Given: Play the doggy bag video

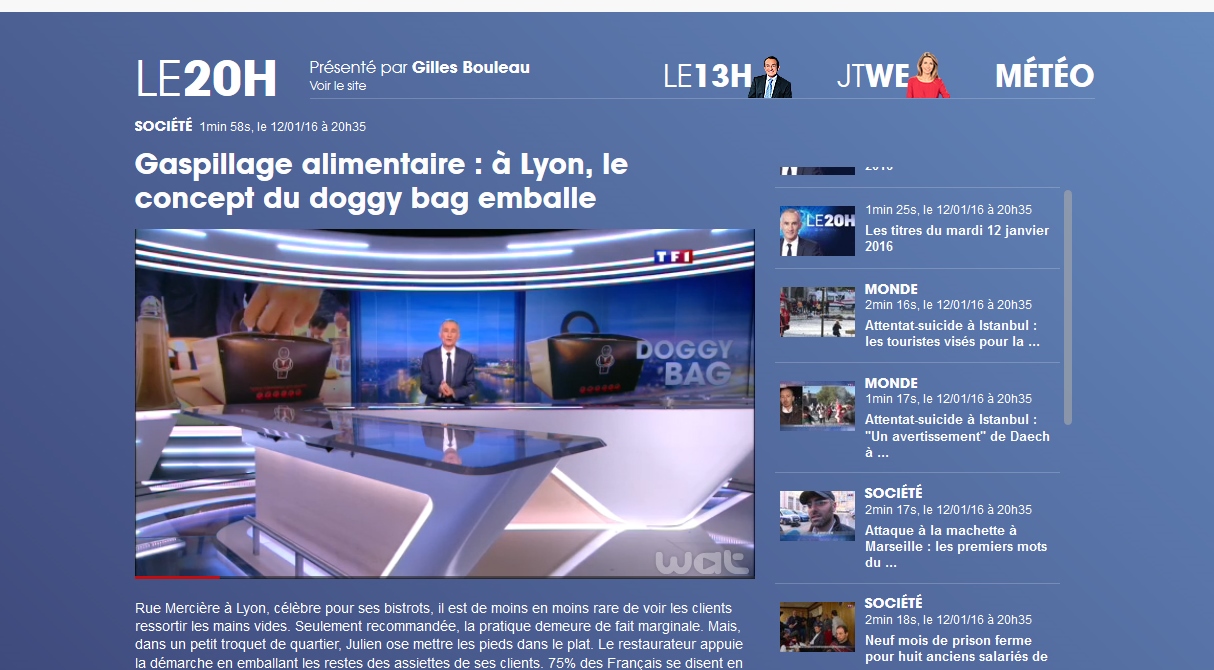Looking at the screenshot, I should pyautogui.click(x=444, y=402).
